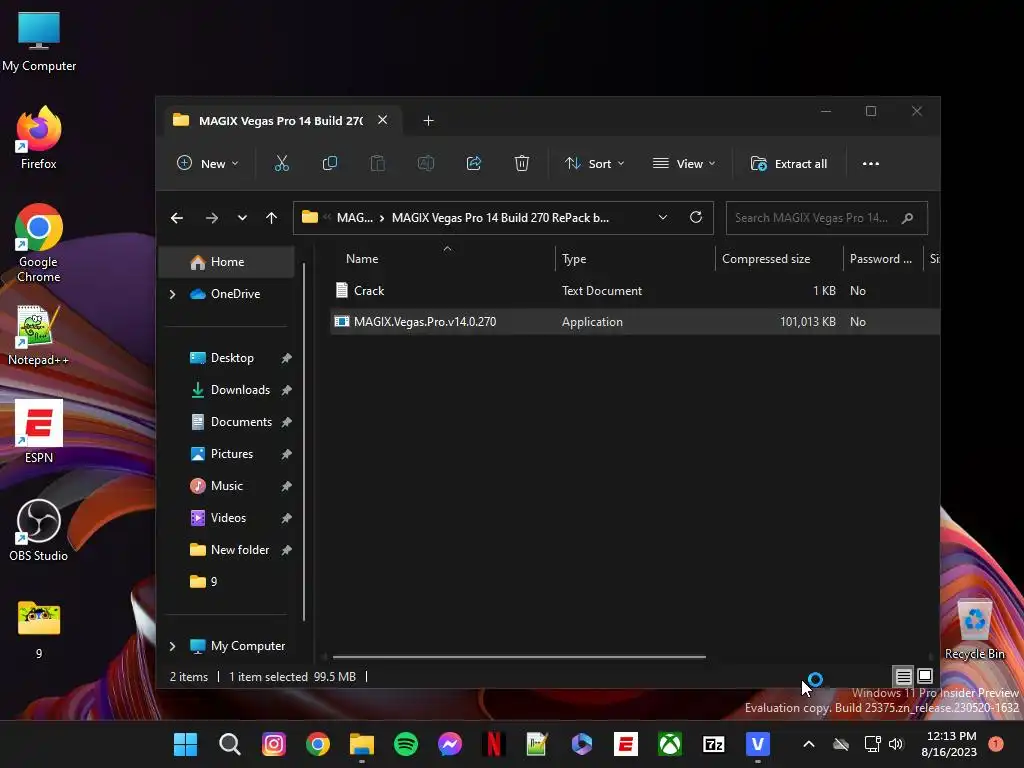
Task: Go up one folder level
Action: click(x=272, y=218)
